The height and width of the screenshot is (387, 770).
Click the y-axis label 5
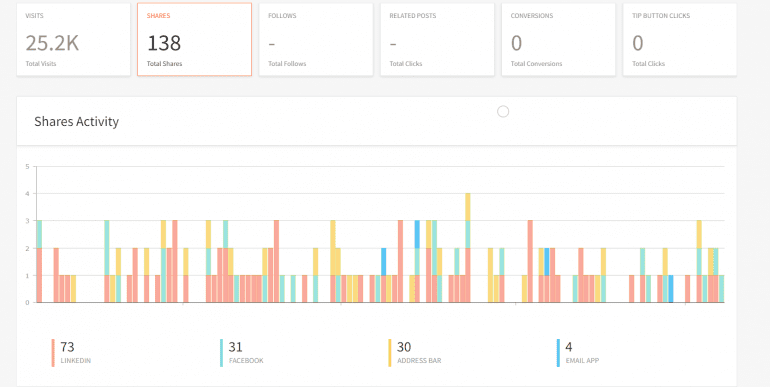click(28, 166)
